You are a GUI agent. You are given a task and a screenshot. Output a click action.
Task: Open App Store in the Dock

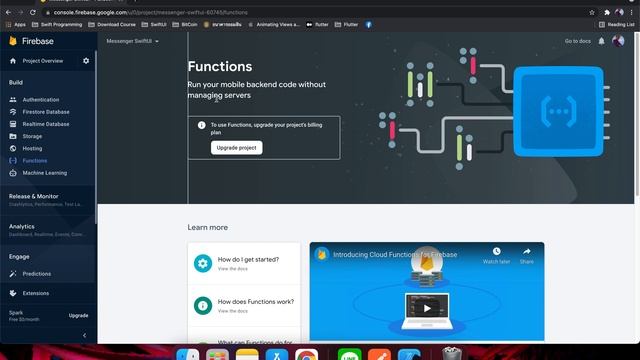tap(277, 354)
